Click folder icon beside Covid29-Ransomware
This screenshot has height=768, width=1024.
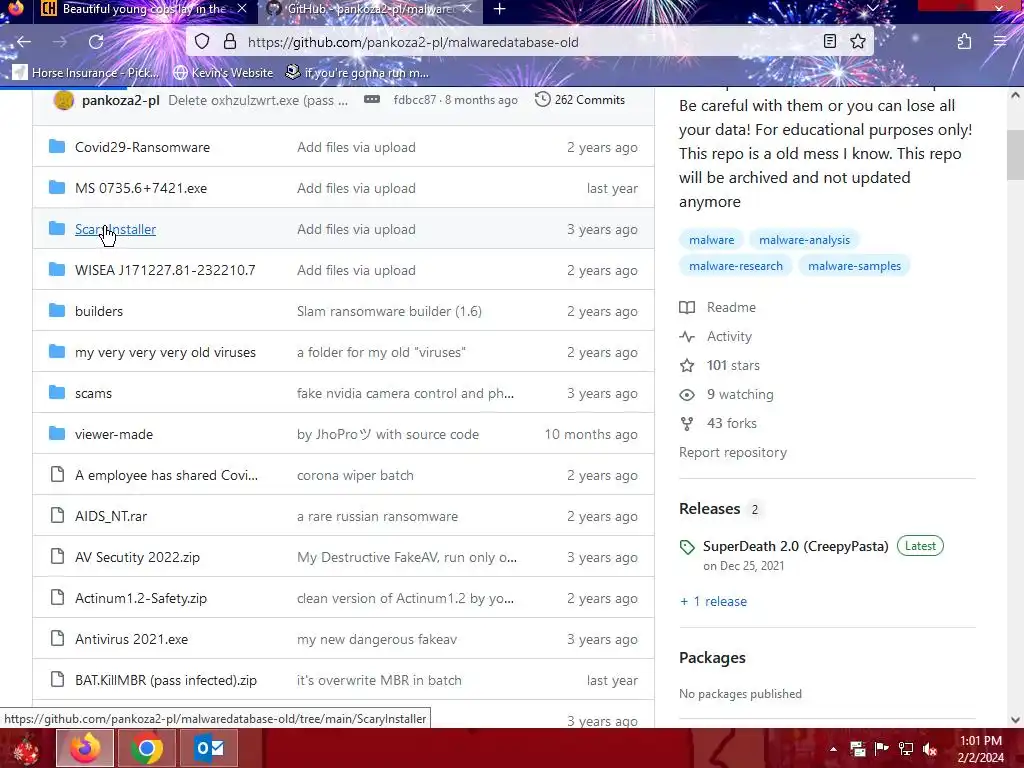[x=57, y=146]
